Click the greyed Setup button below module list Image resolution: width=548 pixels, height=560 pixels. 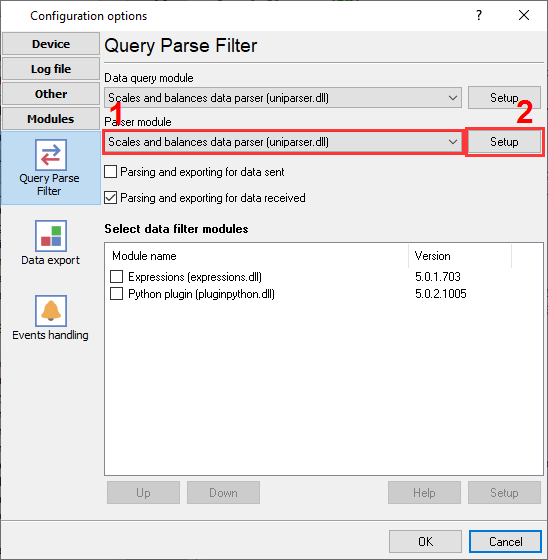(x=504, y=492)
